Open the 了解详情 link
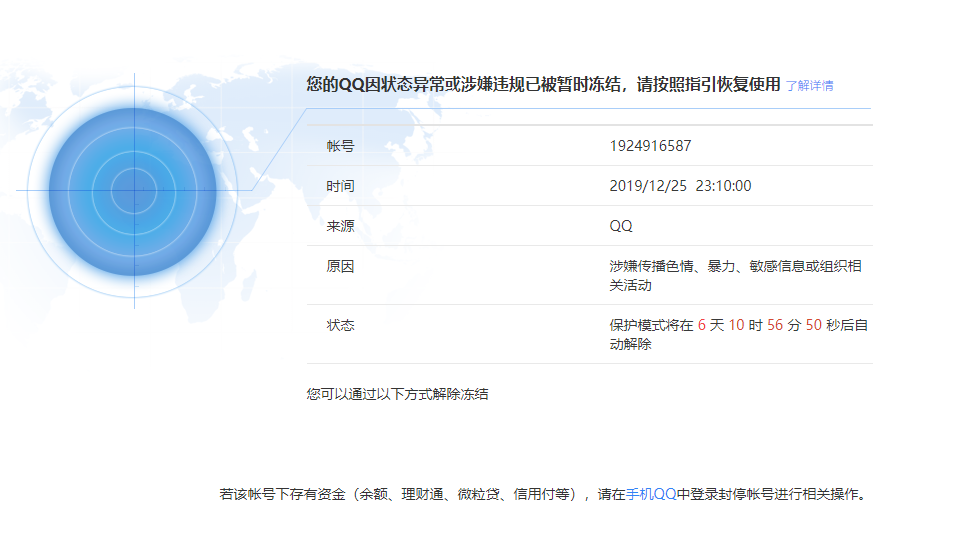The width and height of the screenshot is (963, 553). pos(809,86)
